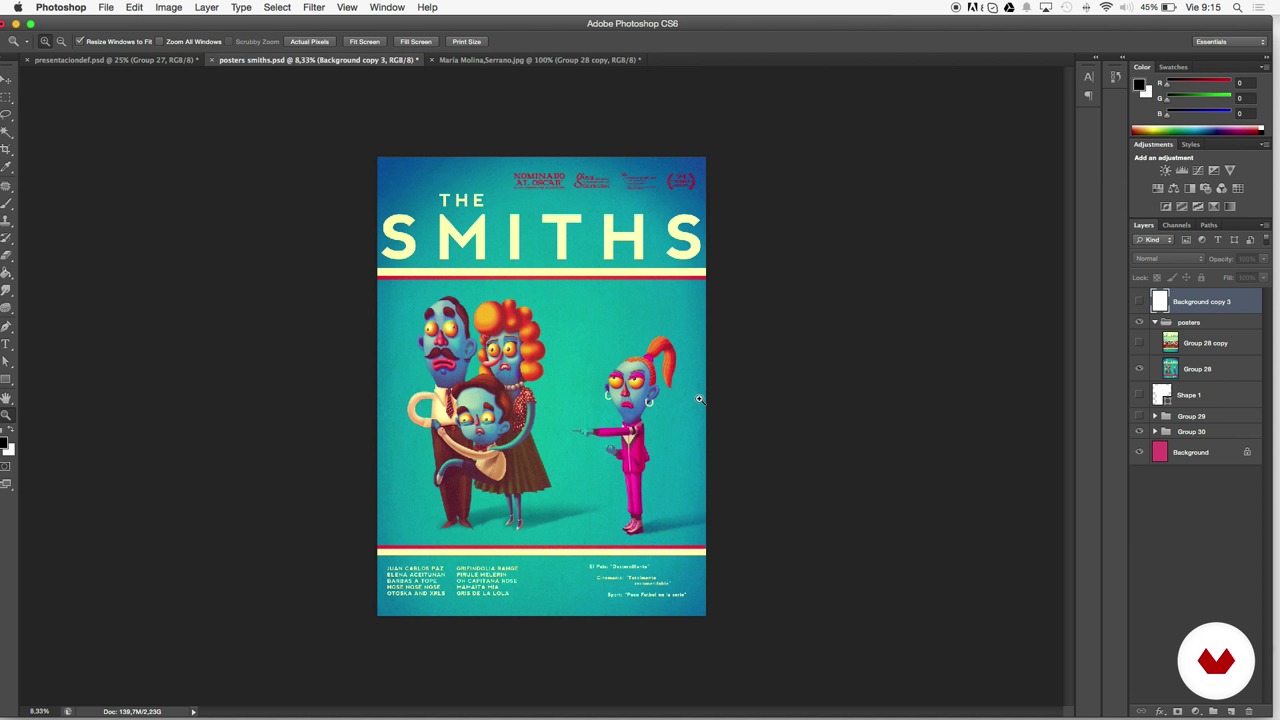Hide the posters group

[x=1139, y=322]
